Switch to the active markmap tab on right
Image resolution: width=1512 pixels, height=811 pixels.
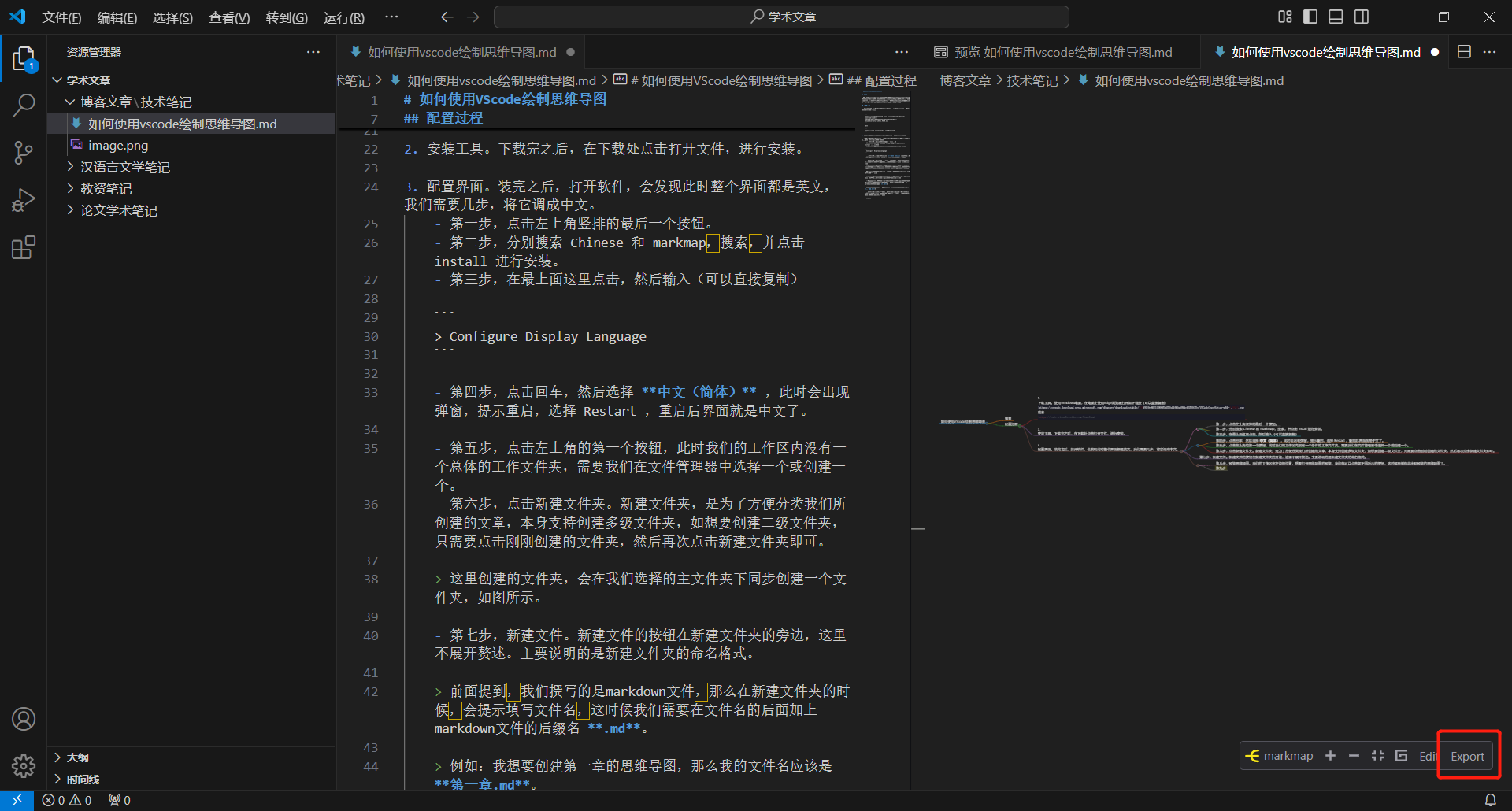(x=1326, y=52)
